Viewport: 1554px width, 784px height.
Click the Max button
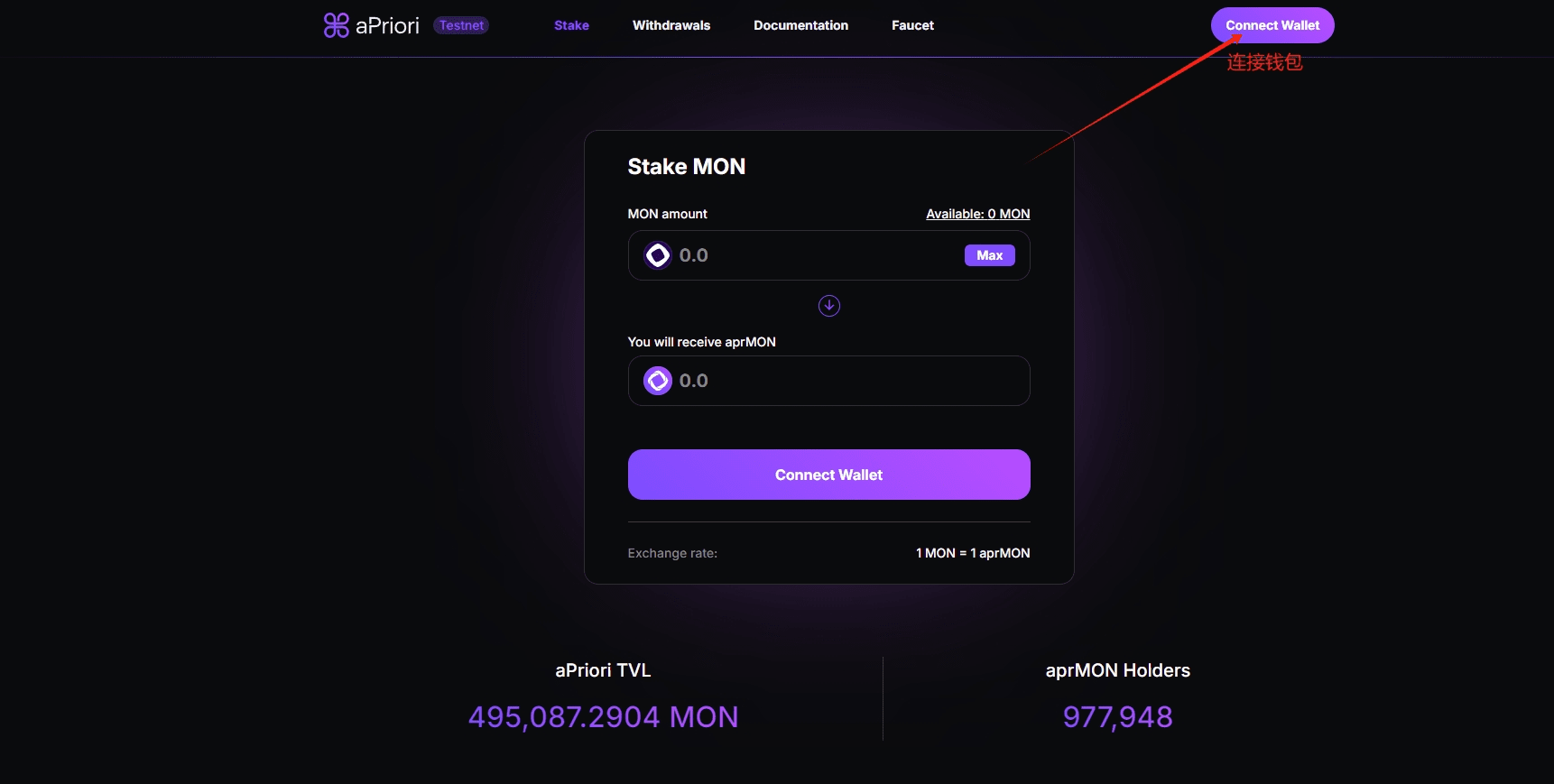pyautogui.click(x=989, y=255)
